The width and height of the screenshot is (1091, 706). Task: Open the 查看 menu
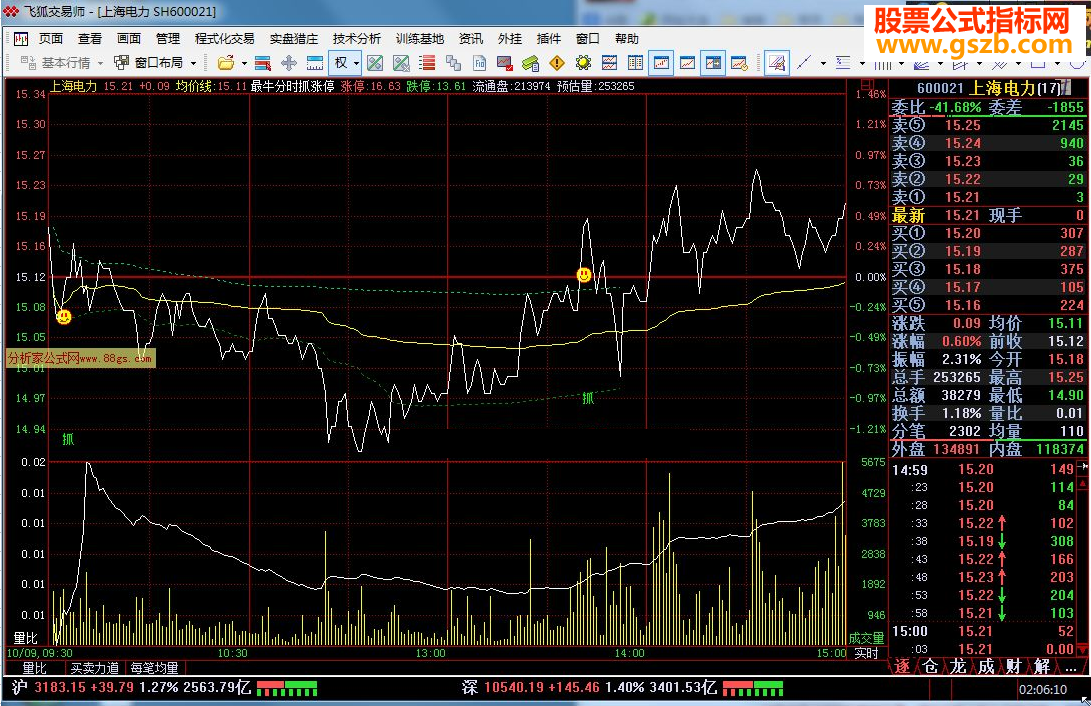(90, 39)
